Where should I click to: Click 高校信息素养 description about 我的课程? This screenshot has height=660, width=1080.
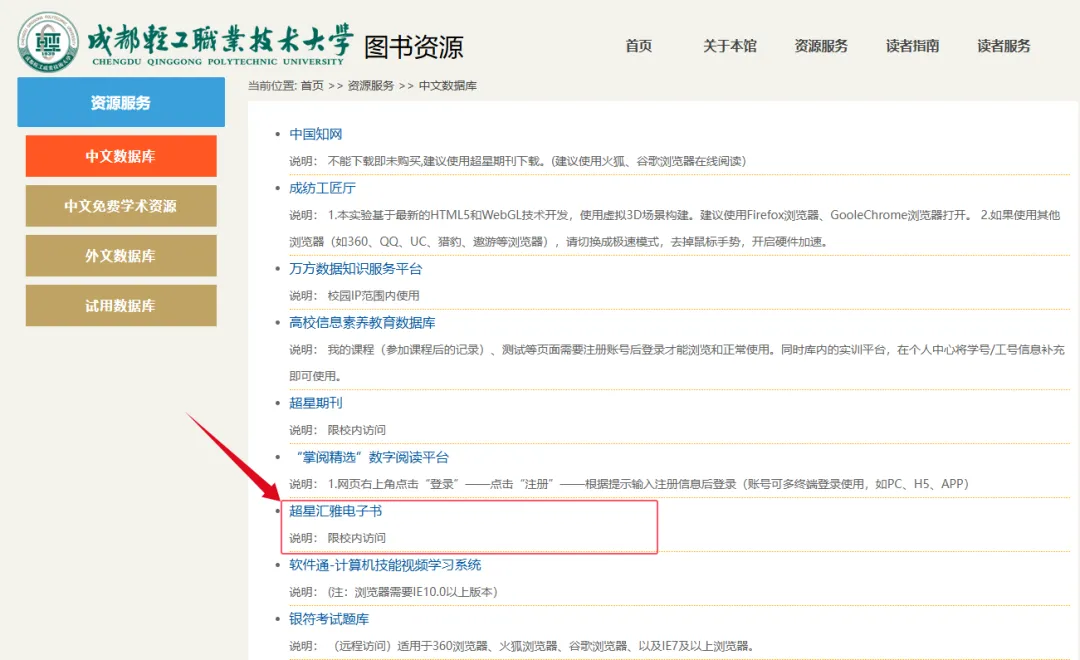click(x=677, y=362)
